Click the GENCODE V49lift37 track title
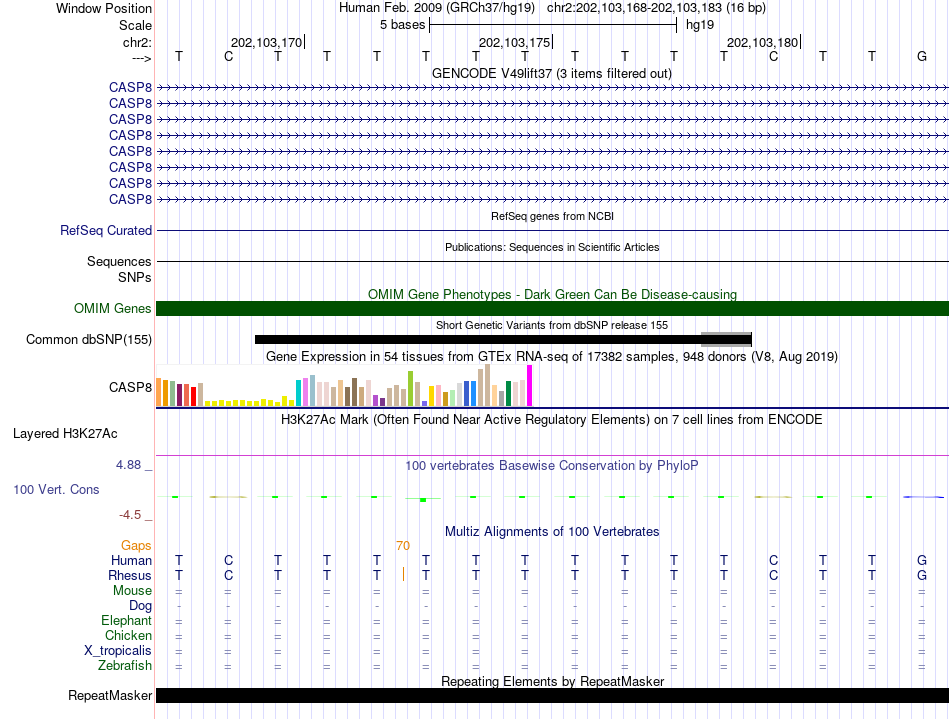Image resolution: width=950 pixels, height=719 pixels. 552,73
